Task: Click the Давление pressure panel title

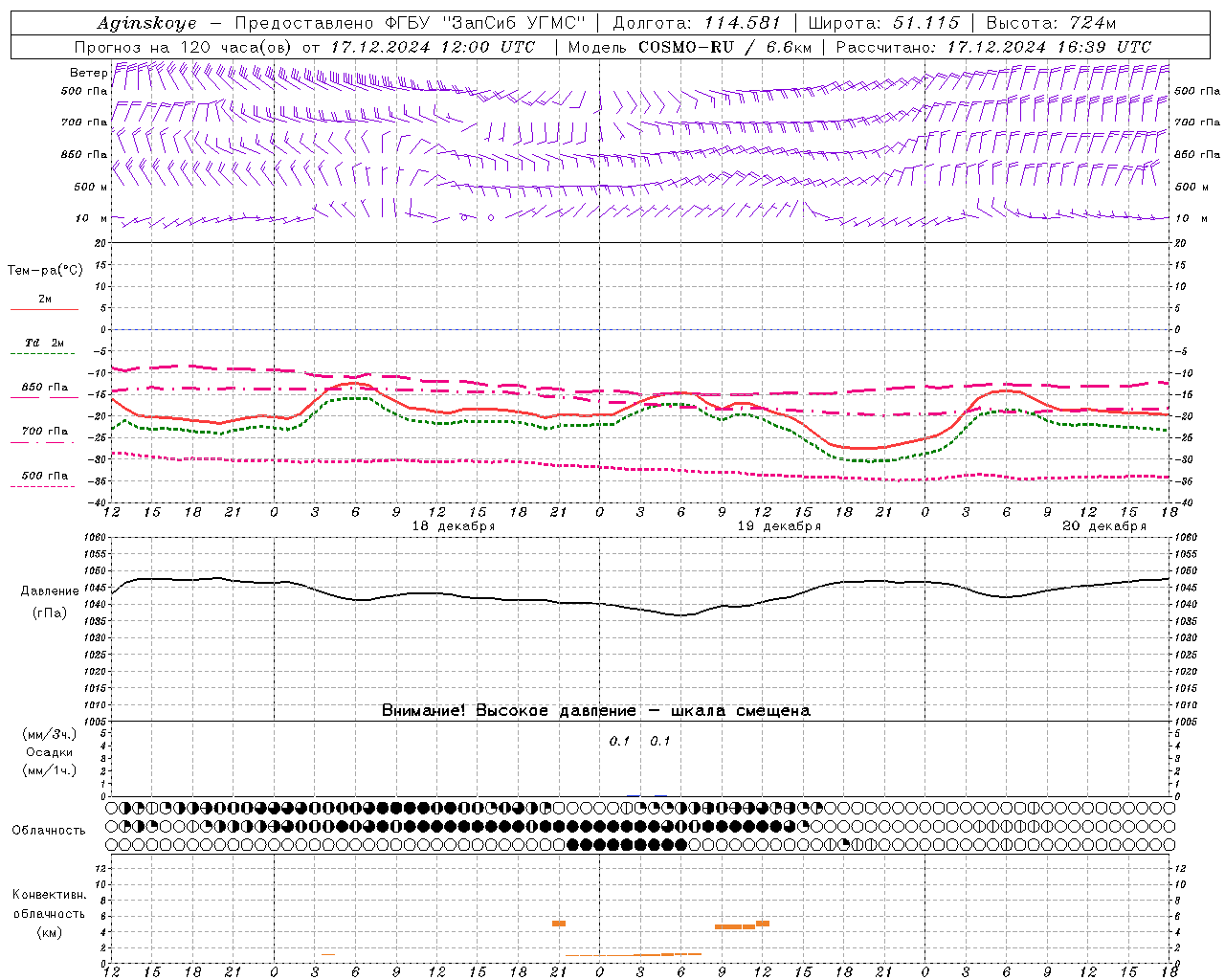Action: pos(49,591)
